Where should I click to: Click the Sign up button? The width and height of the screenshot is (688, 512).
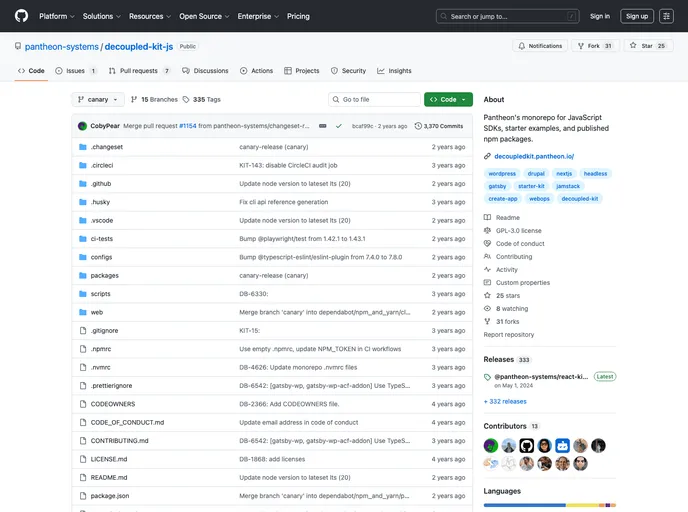636,16
